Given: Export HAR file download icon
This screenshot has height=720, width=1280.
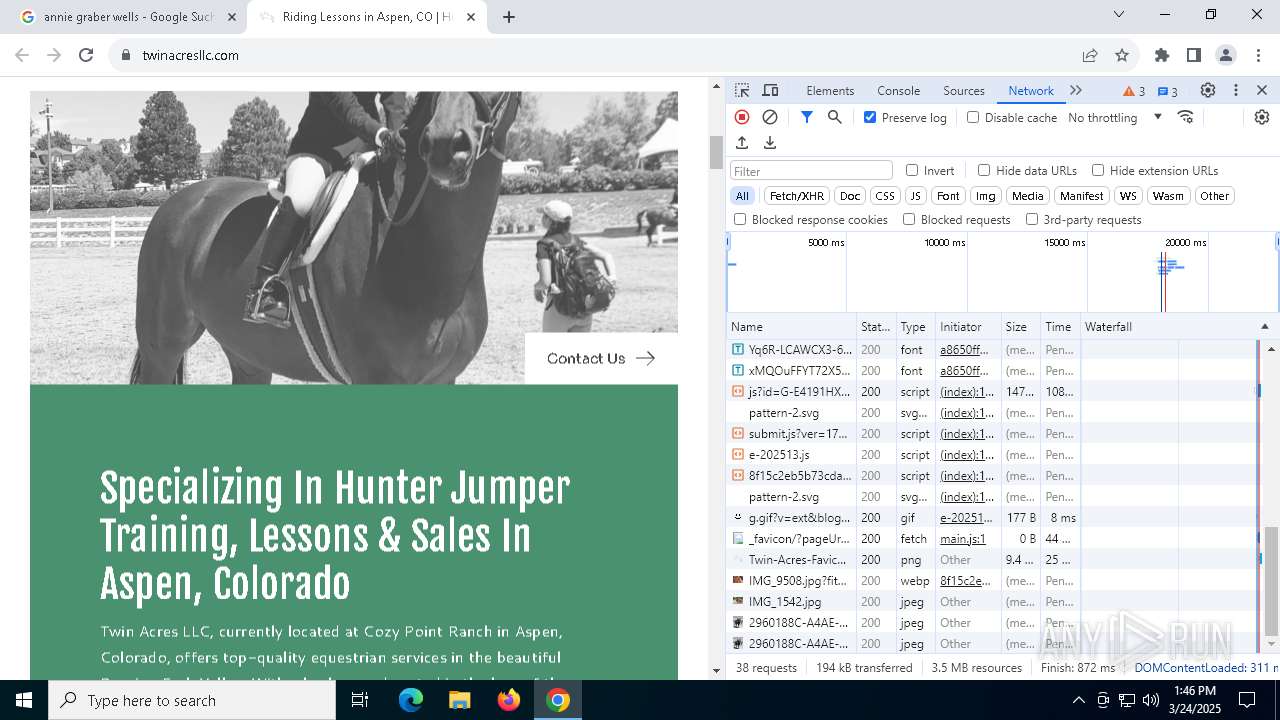Looking at the screenshot, I should (770, 143).
